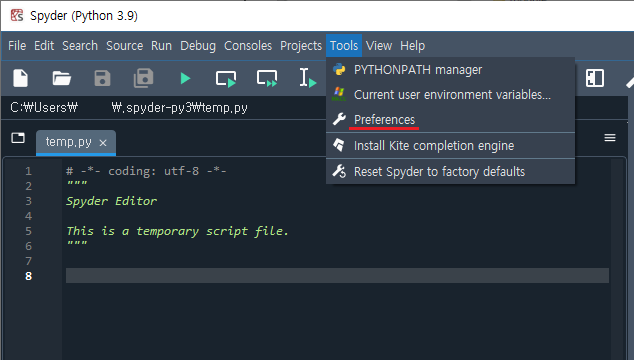Screen dimensions: 634x360
Task: Click Run selection or current line icon
Action: click(x=308, y=78)
